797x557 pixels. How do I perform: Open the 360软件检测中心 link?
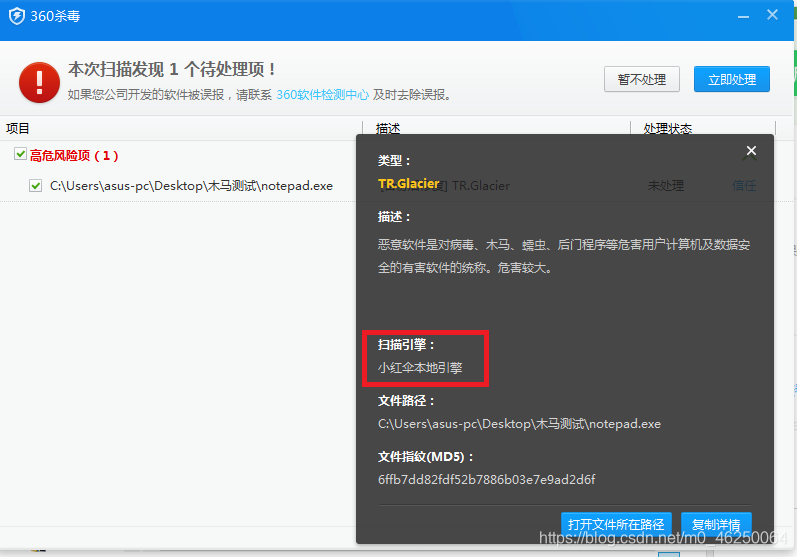[x=322, y=95]
